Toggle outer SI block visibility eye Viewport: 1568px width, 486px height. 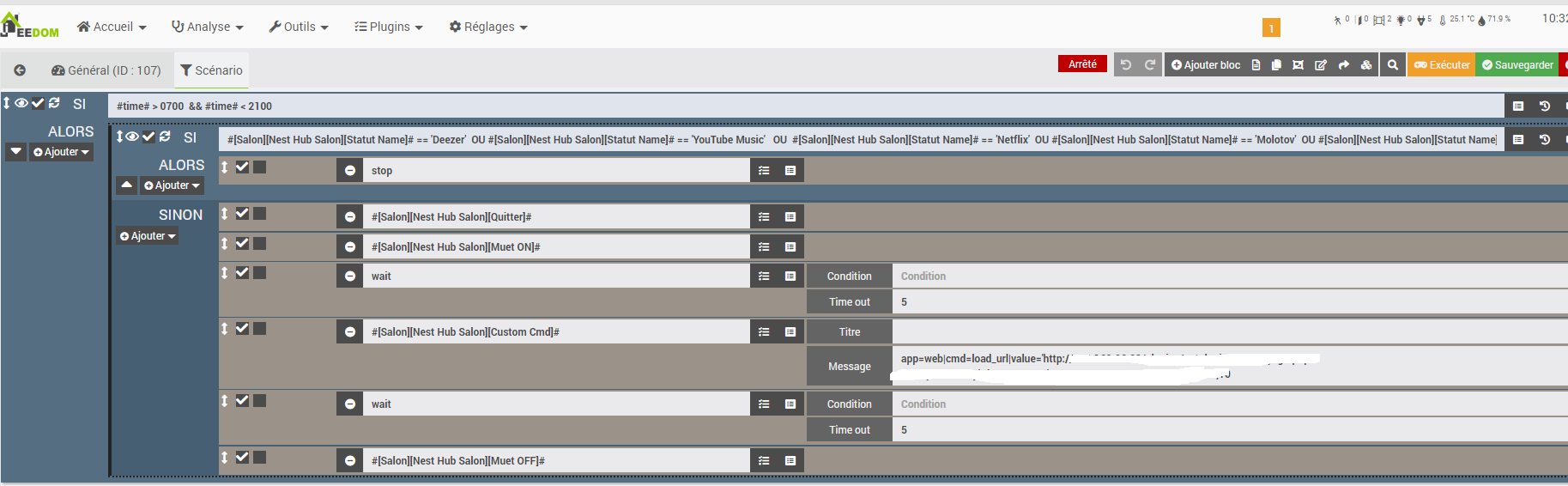pos(21,103)
